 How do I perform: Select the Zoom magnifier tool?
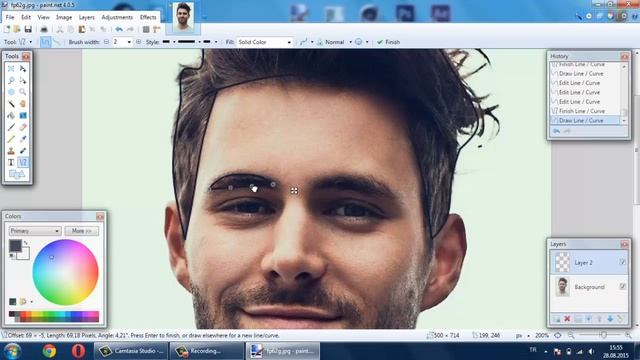pyautogui.click(x=23, y=92)
